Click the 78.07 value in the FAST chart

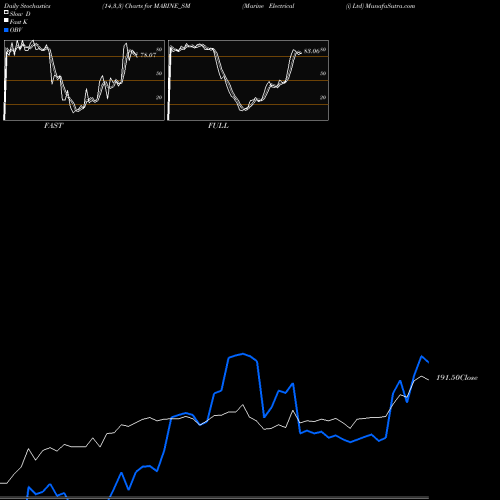[148, 55]
